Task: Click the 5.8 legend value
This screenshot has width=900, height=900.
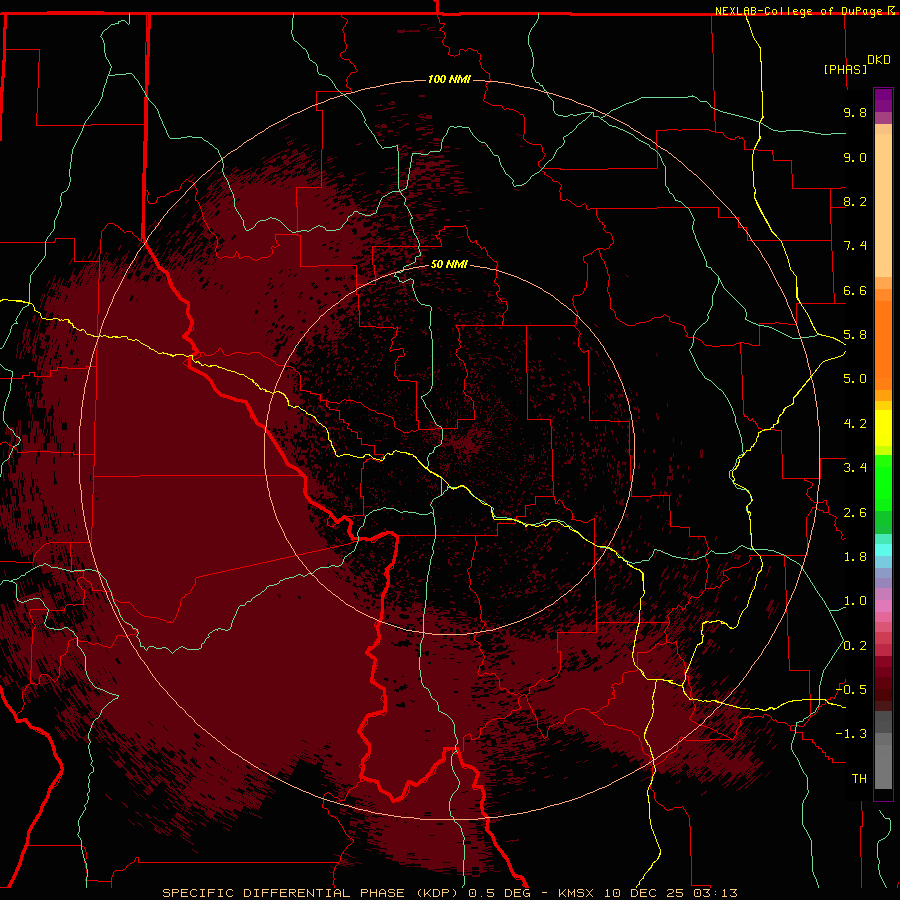Action: pos(855,335)
